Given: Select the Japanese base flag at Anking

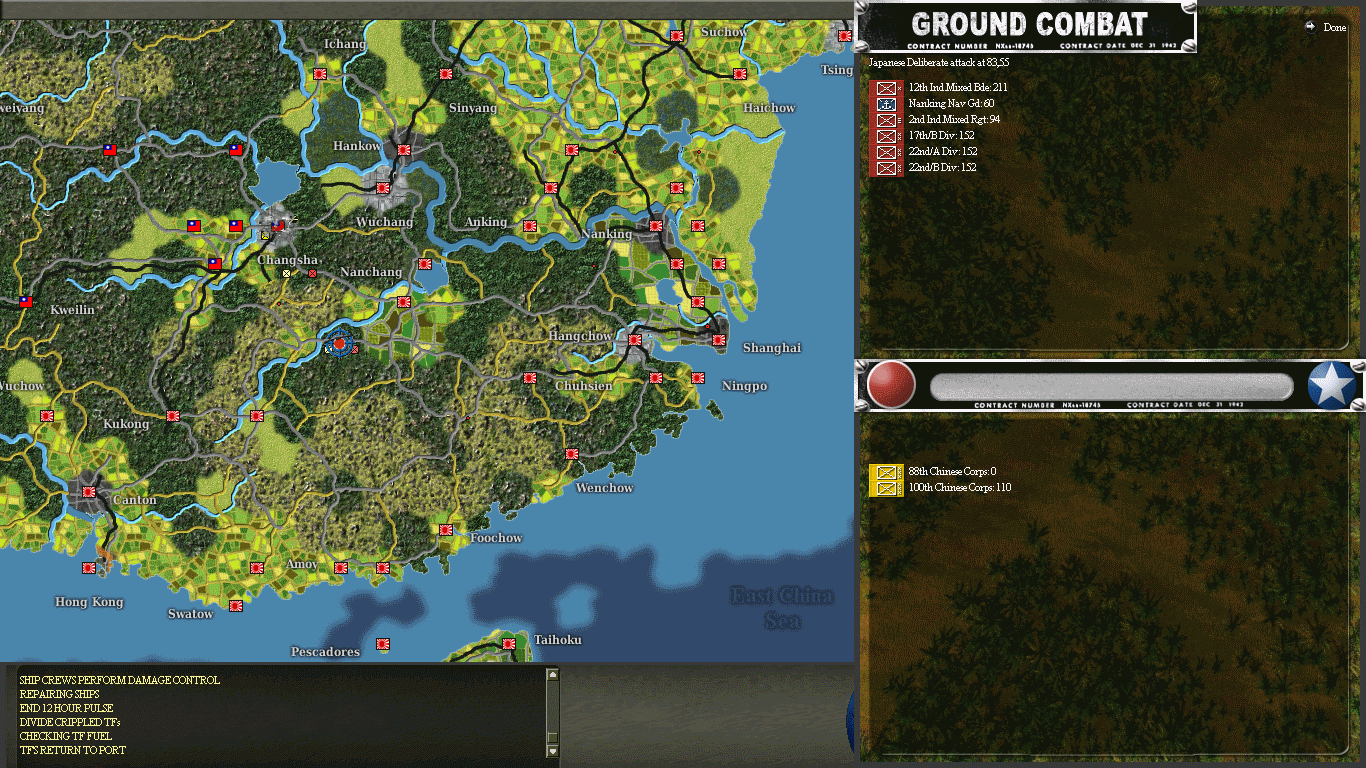Looking at the screenshot, I should tap(530, 226).
